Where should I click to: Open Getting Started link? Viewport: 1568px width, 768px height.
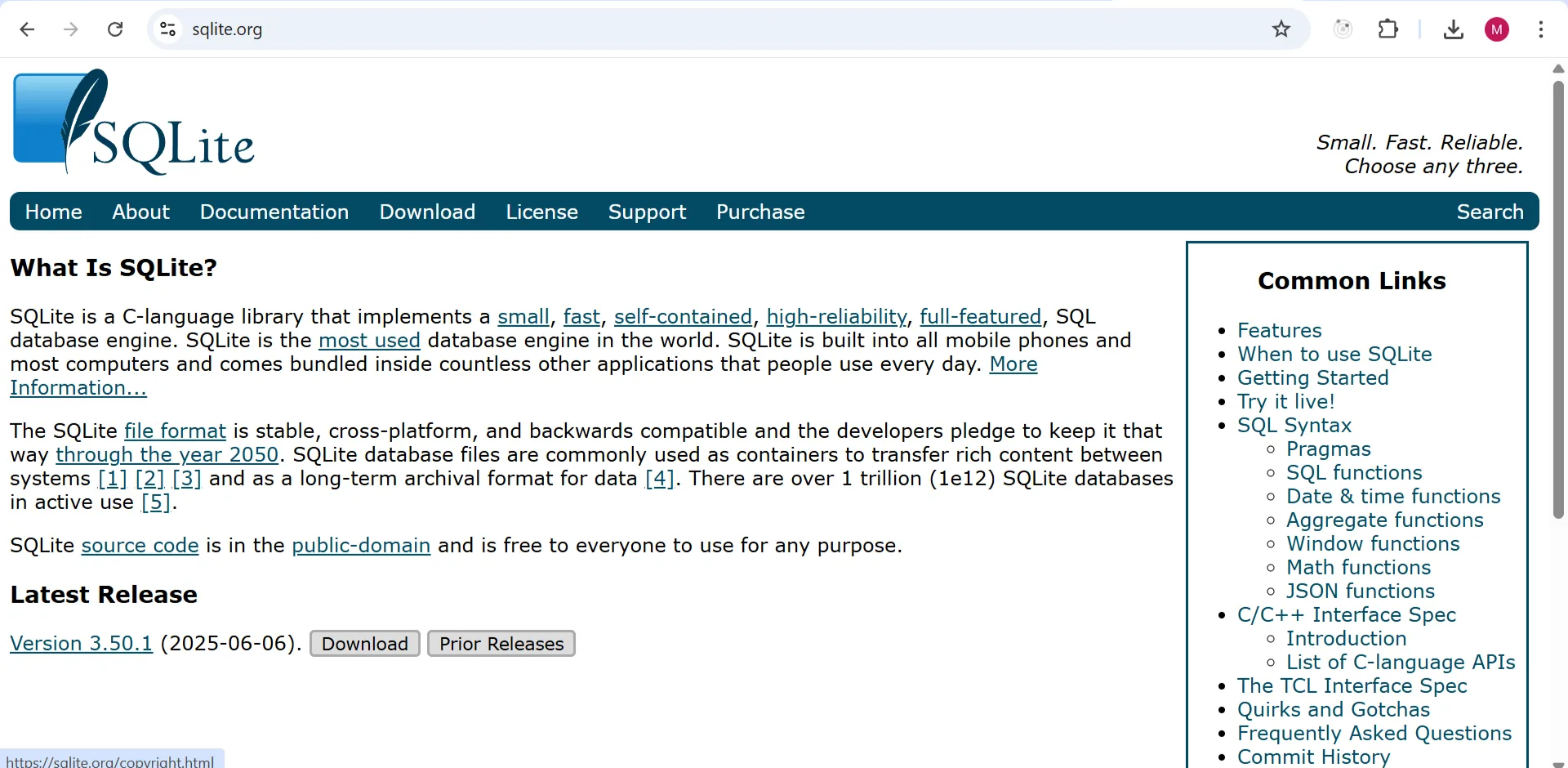coord(1312,377)
